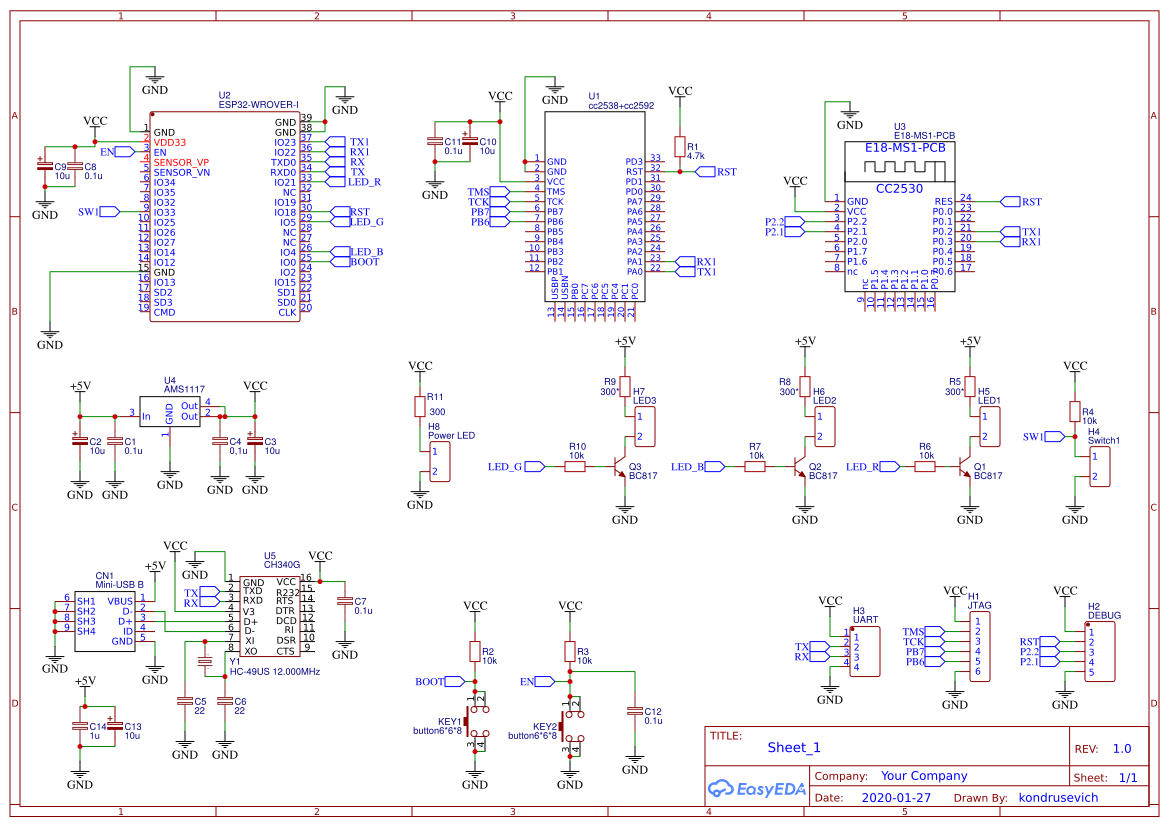Select resistor R6 10k symbol
The image size is (1169, 827).
[x=924, y=467]
